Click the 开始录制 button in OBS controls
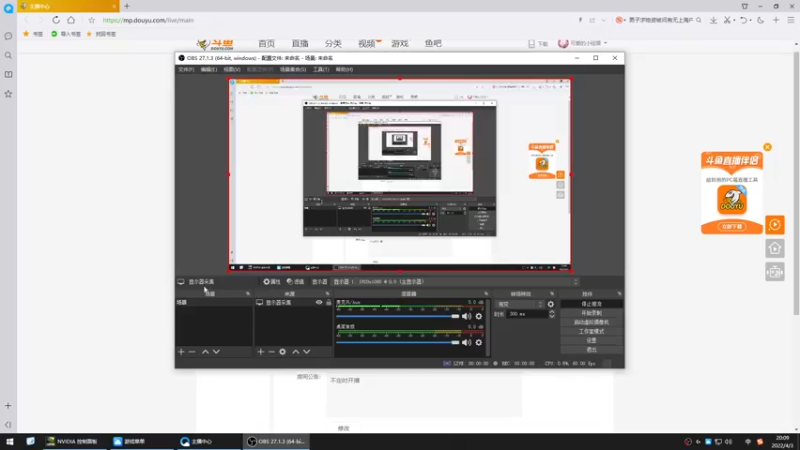This screenshot has height=450, width=800. tap(591, 313)
